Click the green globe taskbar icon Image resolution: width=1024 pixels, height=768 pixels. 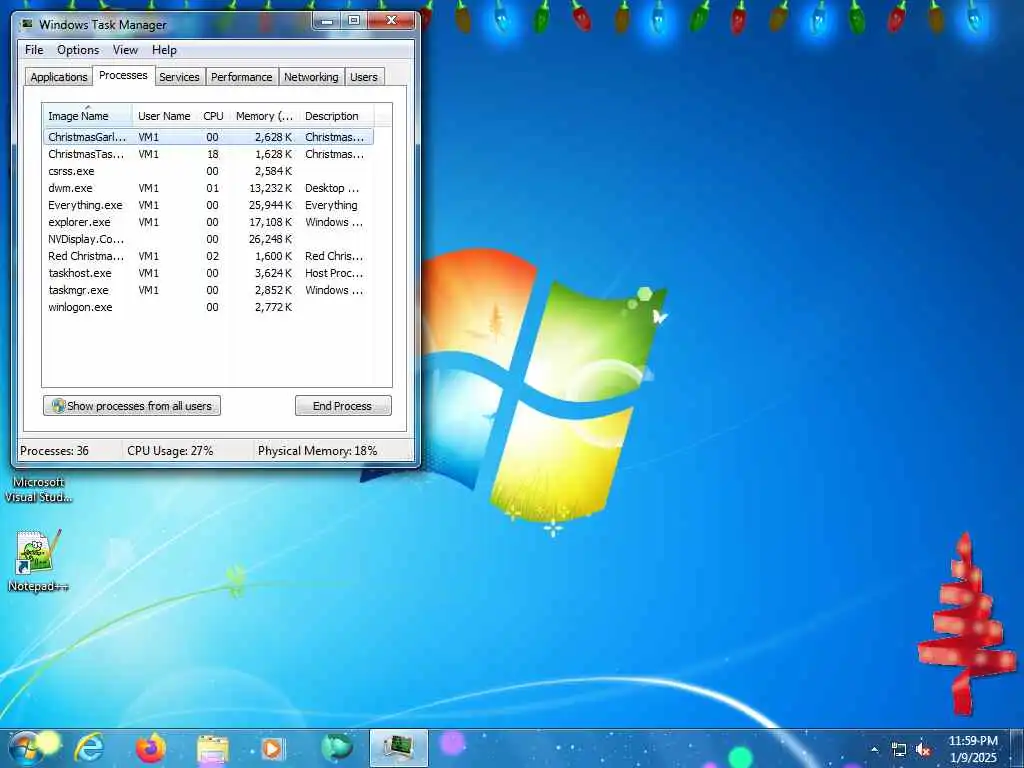(x=336, y=748)
